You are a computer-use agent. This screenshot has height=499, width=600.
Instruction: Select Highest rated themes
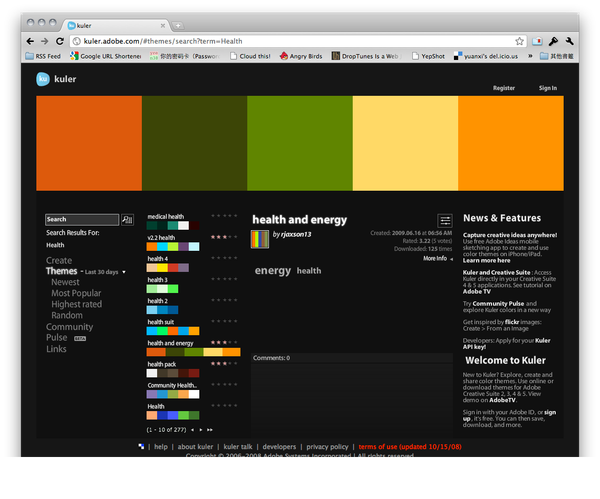click(x=77, y=305)
